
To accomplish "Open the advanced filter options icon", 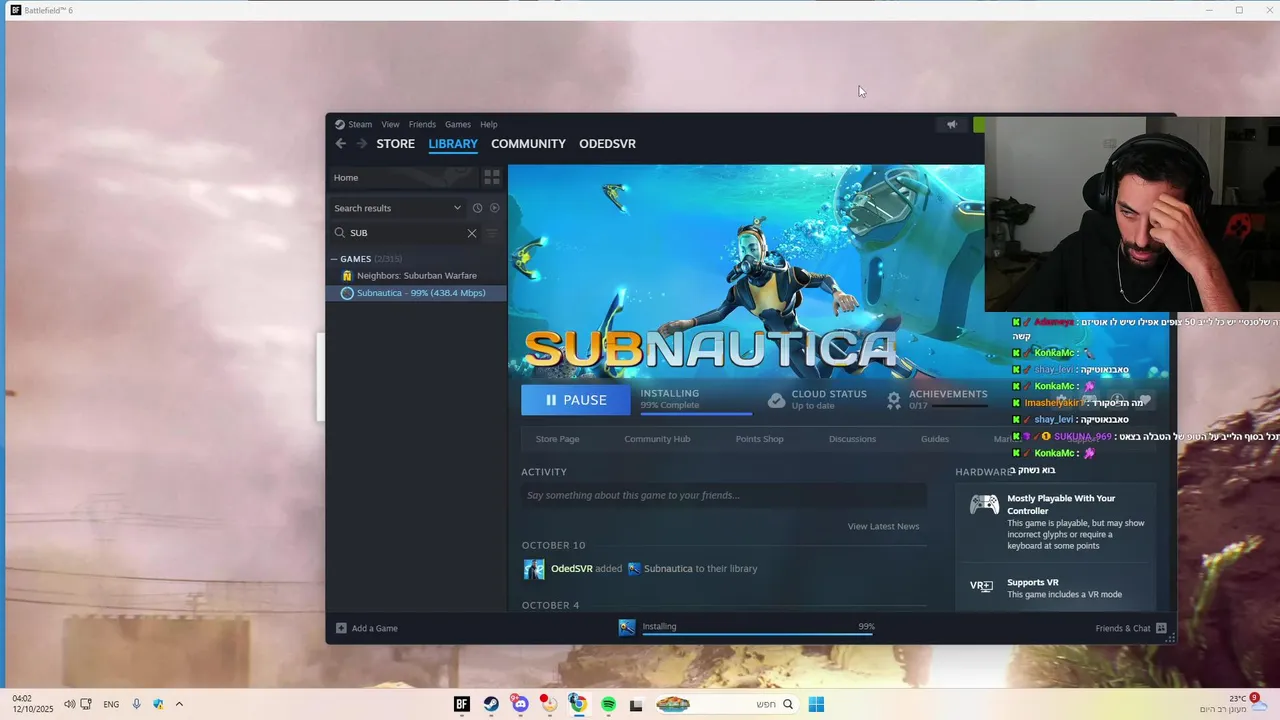I will [x=491, y=233].
